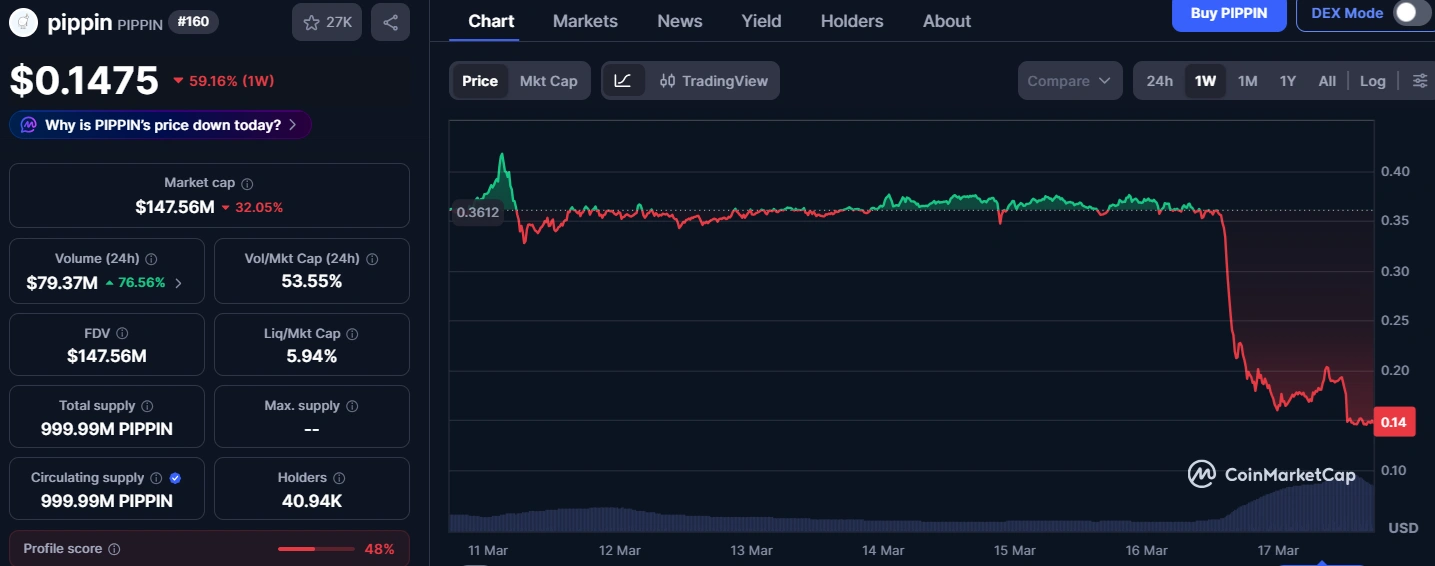Click the 5.94% Liq/Mkt Cap value
The height and width of the screenshot is (566, 1435).
(x=312, y=356)
